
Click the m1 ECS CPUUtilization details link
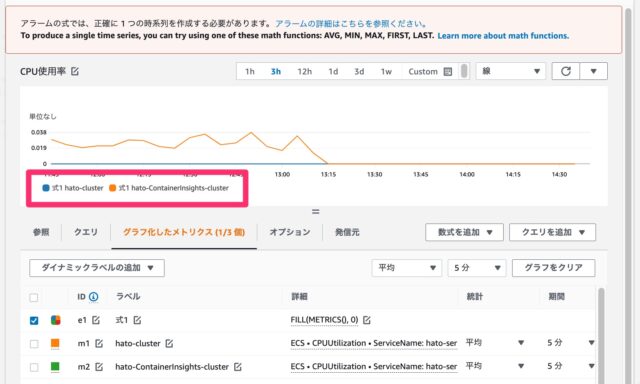pyautogui.click(x=374, y=344)
